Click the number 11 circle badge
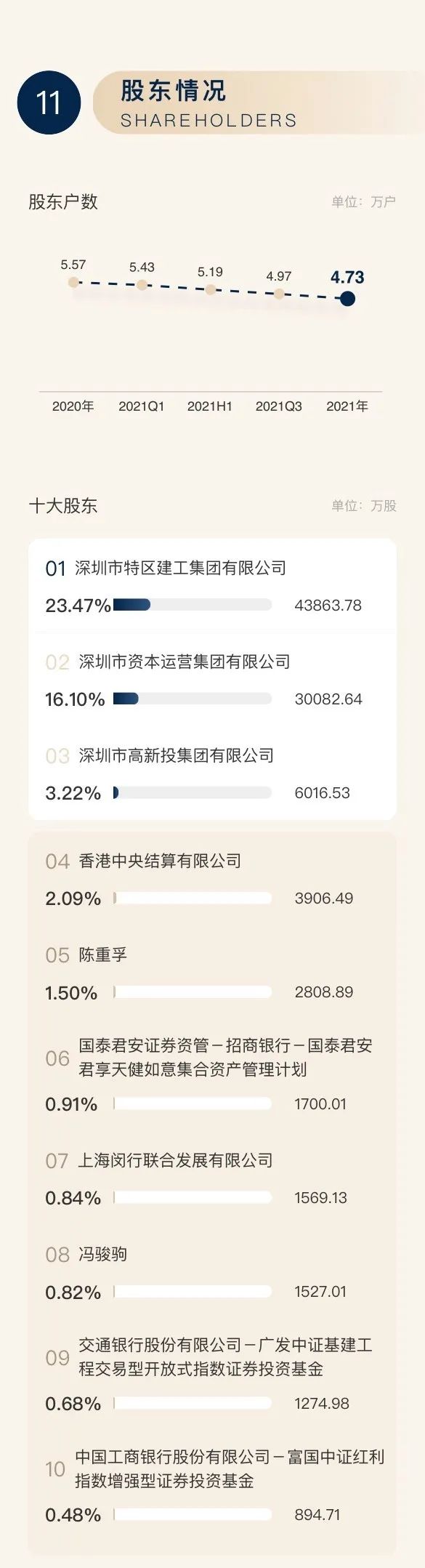The width and height of the screenshot is (425, 1568). [49, 102]
